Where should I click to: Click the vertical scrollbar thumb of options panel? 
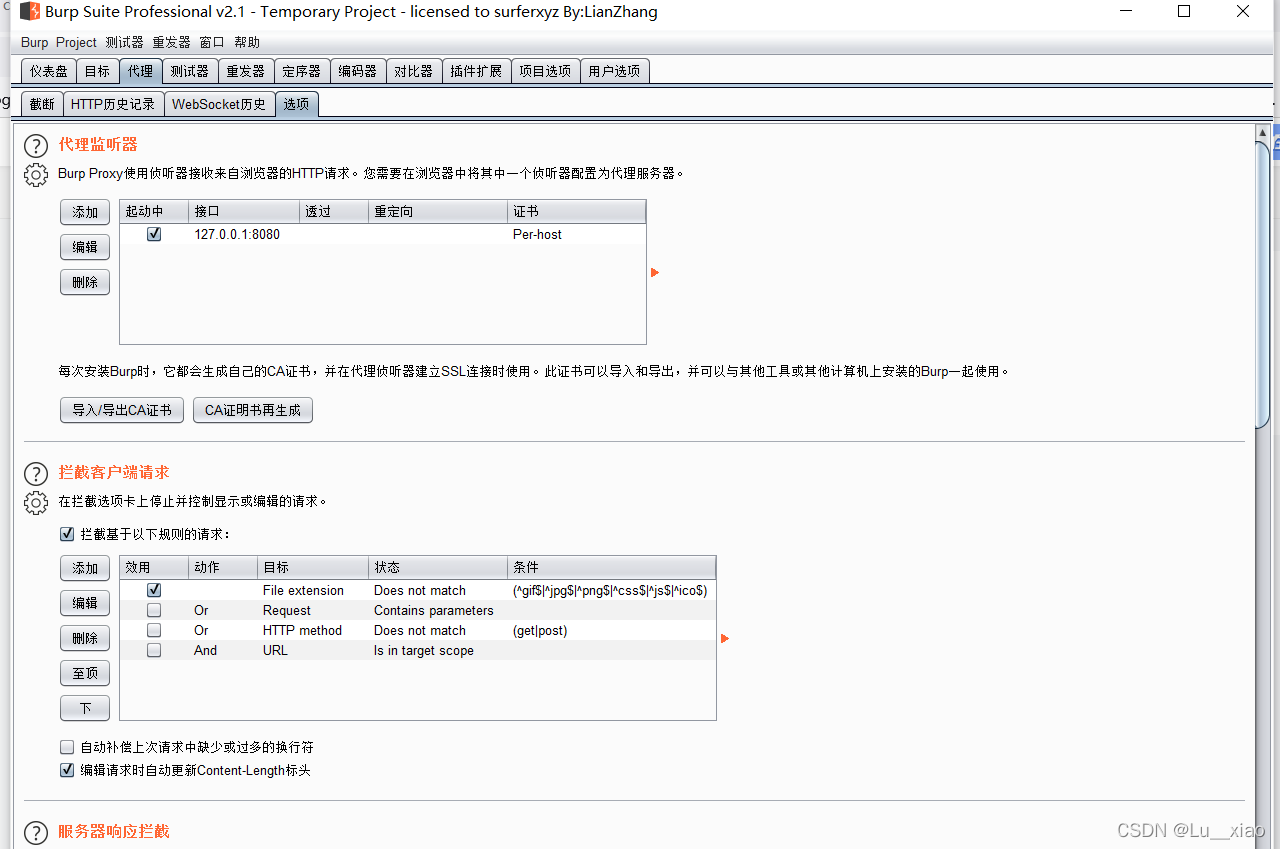1264,285
